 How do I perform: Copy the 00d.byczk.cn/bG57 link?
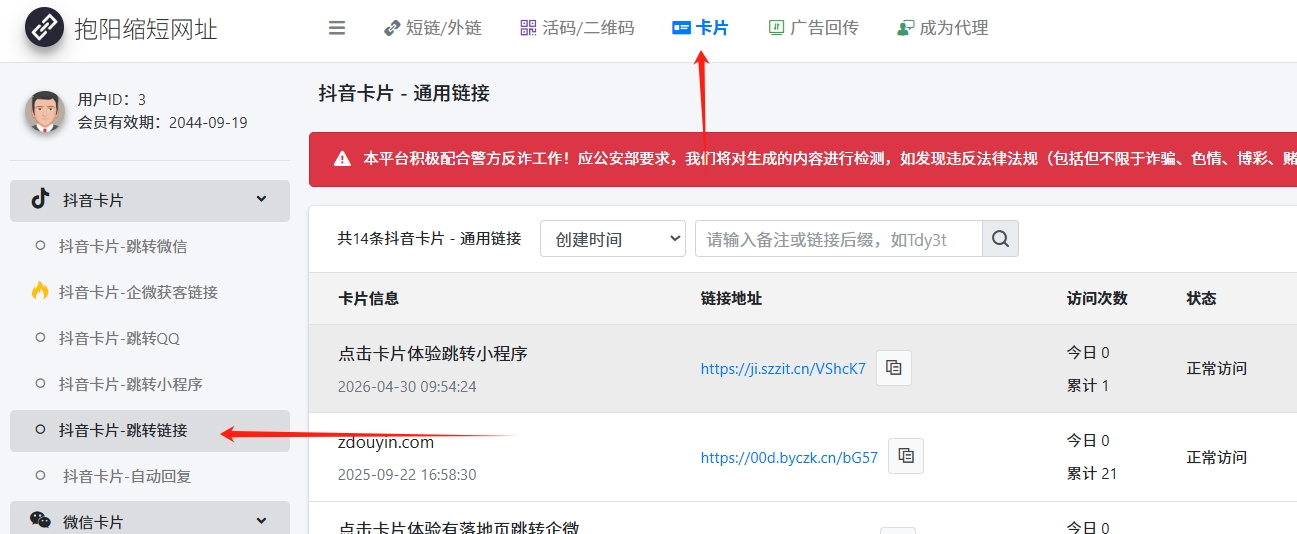click(906, 456)
